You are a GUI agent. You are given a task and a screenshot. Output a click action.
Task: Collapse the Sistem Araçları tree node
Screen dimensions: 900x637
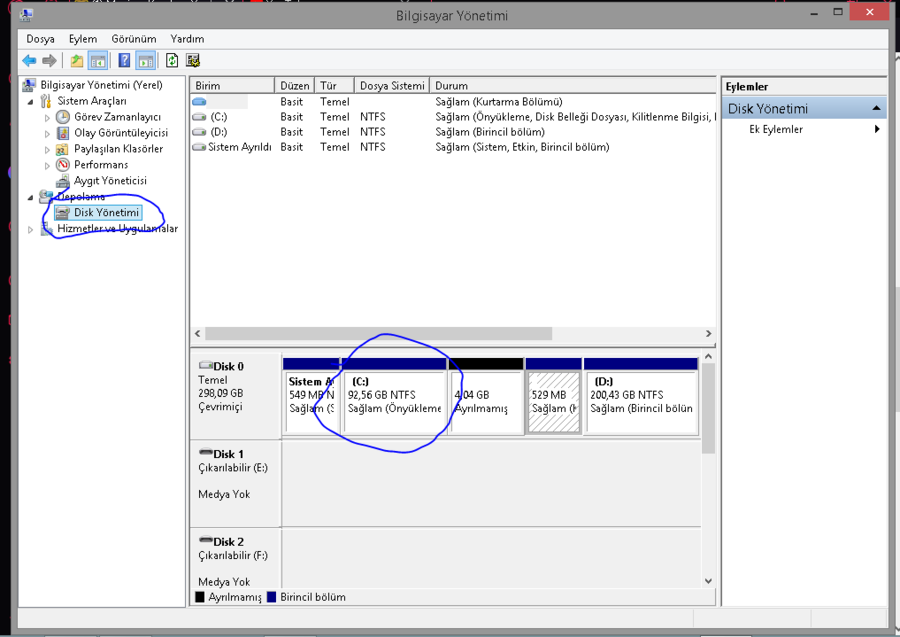point(30,102)
